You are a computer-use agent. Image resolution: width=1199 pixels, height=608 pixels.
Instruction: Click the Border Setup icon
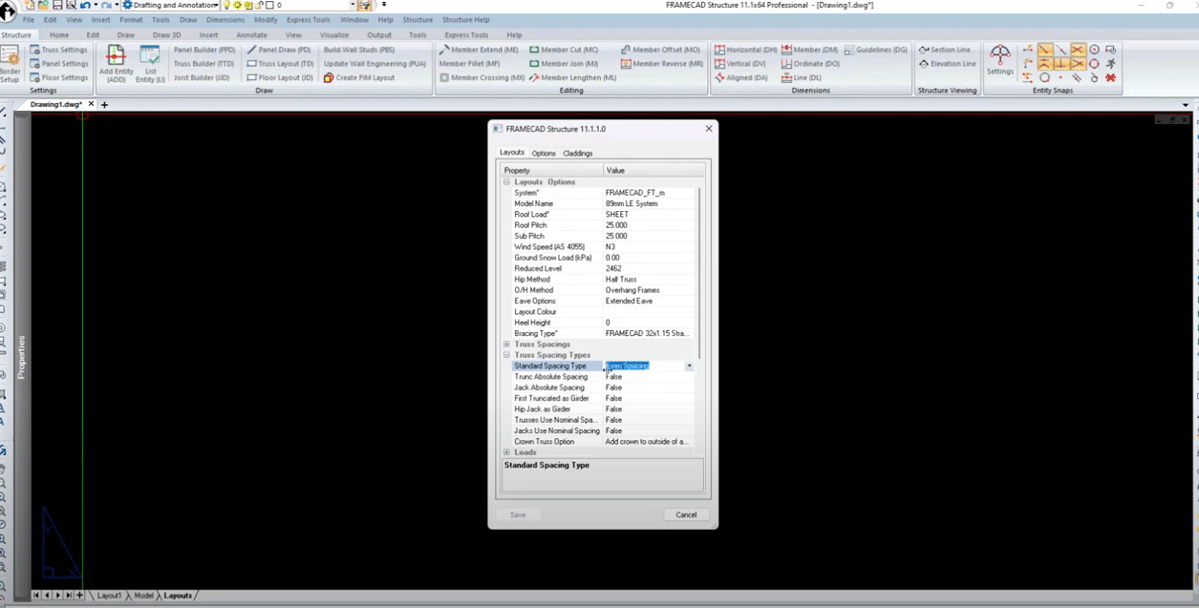tap(9, 63)
